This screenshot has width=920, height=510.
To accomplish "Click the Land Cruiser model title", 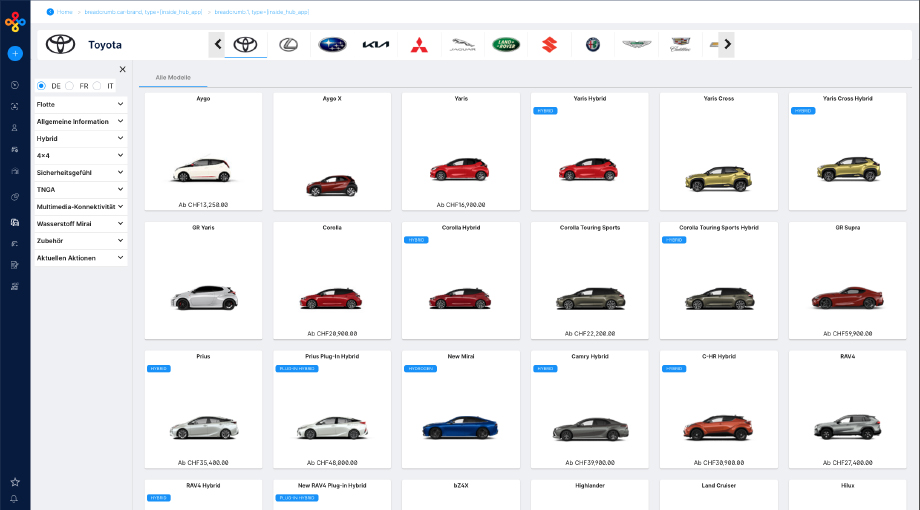I will coord(719,485).
